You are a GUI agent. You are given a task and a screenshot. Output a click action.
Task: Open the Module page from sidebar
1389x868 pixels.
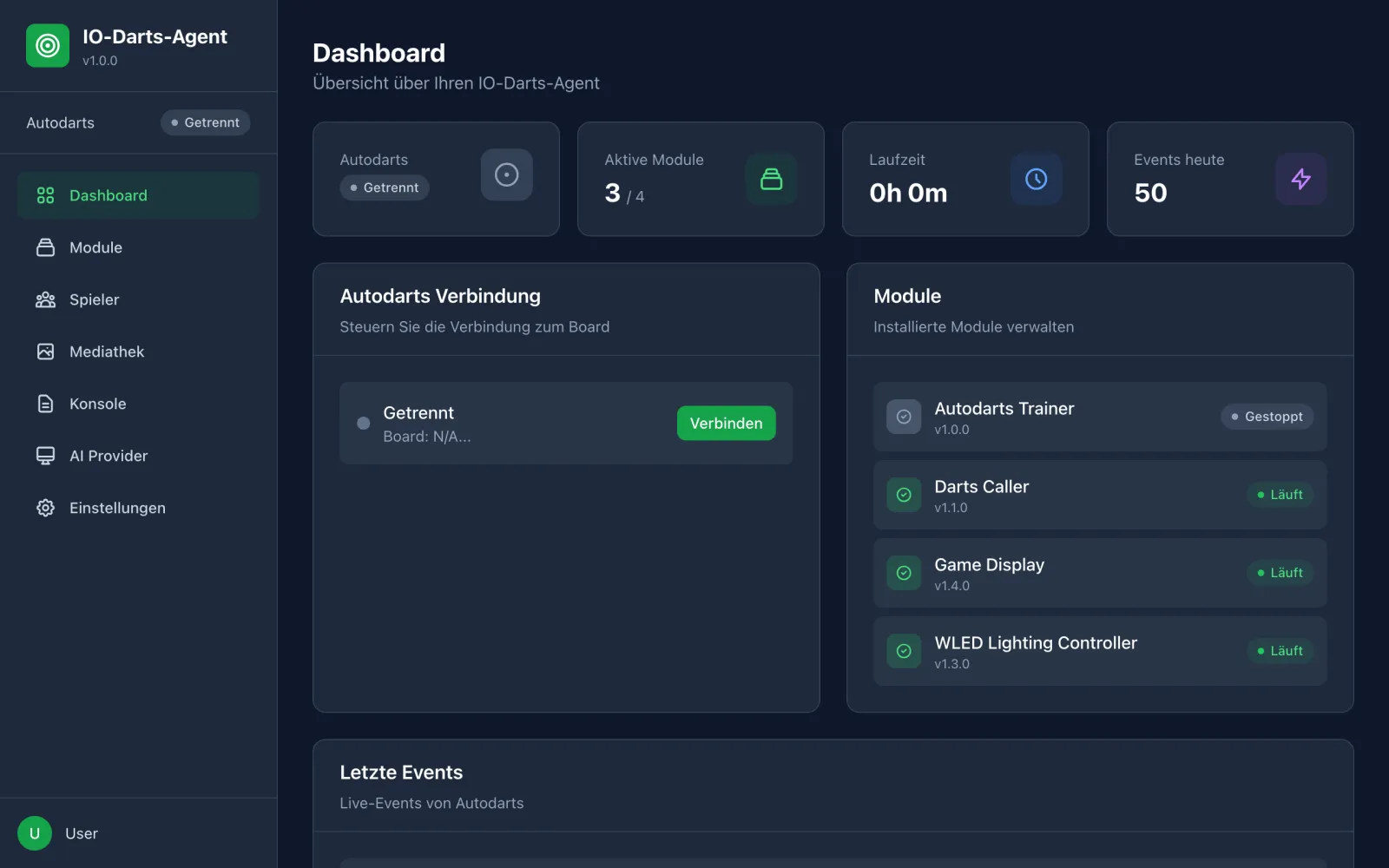(138, 247)
